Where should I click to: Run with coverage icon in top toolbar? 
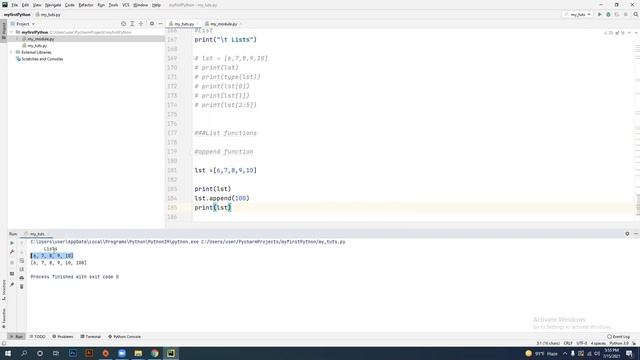click(617, 14)
